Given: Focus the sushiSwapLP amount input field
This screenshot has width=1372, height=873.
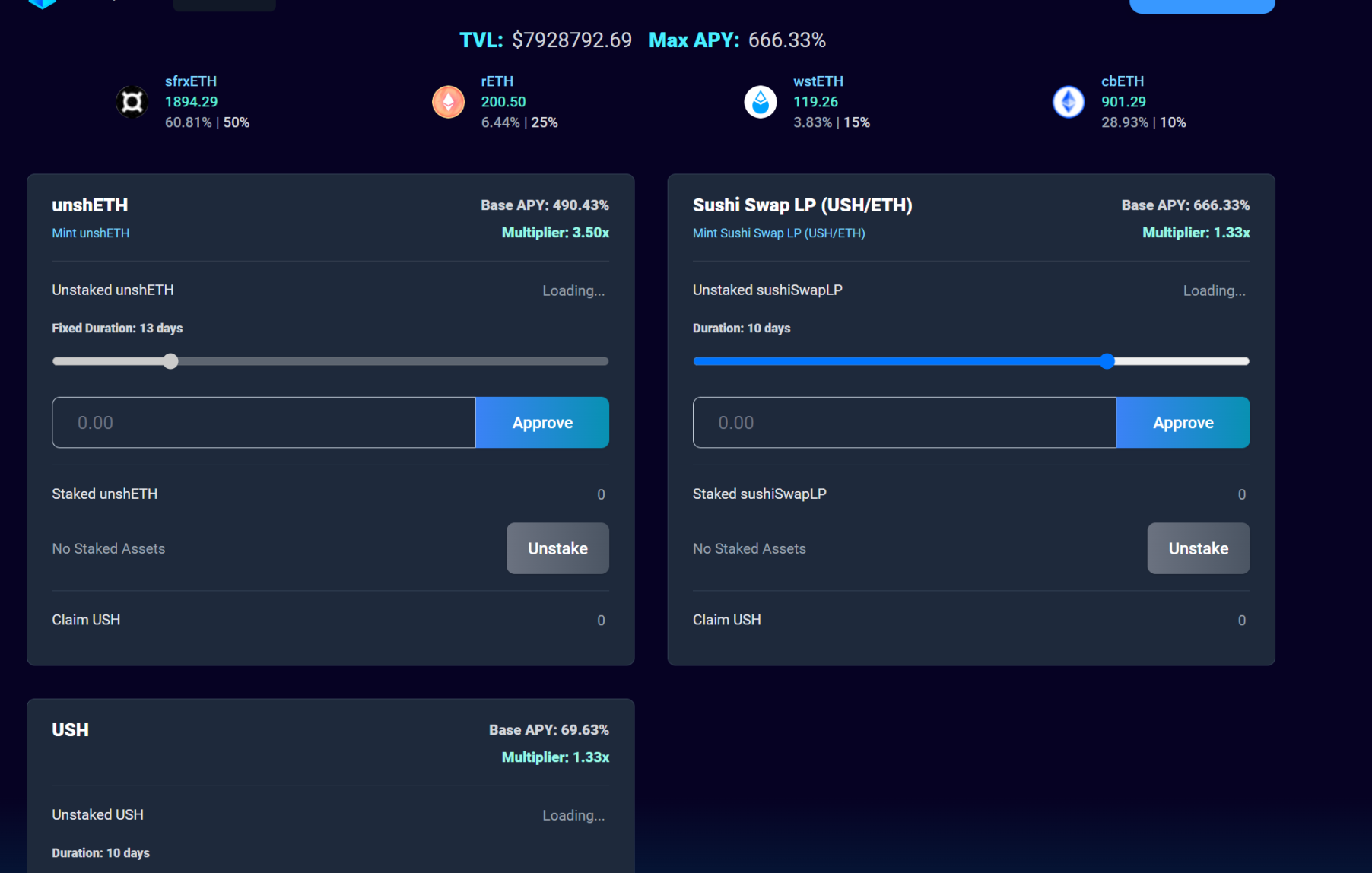Looking at the screenshot, I should pyautogui.click(x=904, y=423).
